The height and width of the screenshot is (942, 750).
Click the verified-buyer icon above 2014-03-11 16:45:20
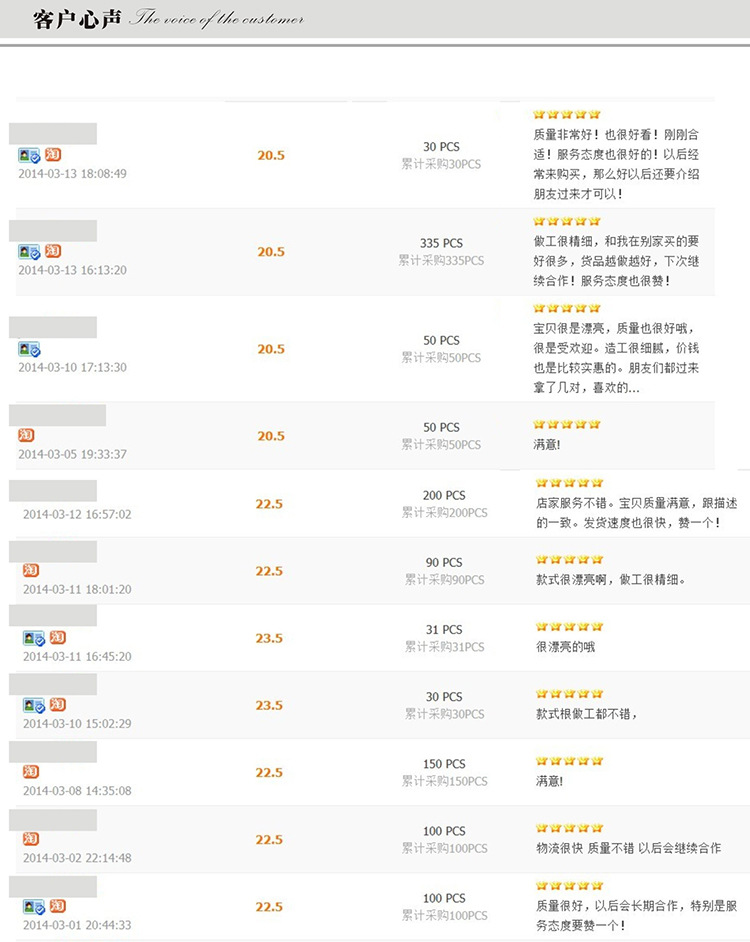pyautogui.click(x=34, y=638)
